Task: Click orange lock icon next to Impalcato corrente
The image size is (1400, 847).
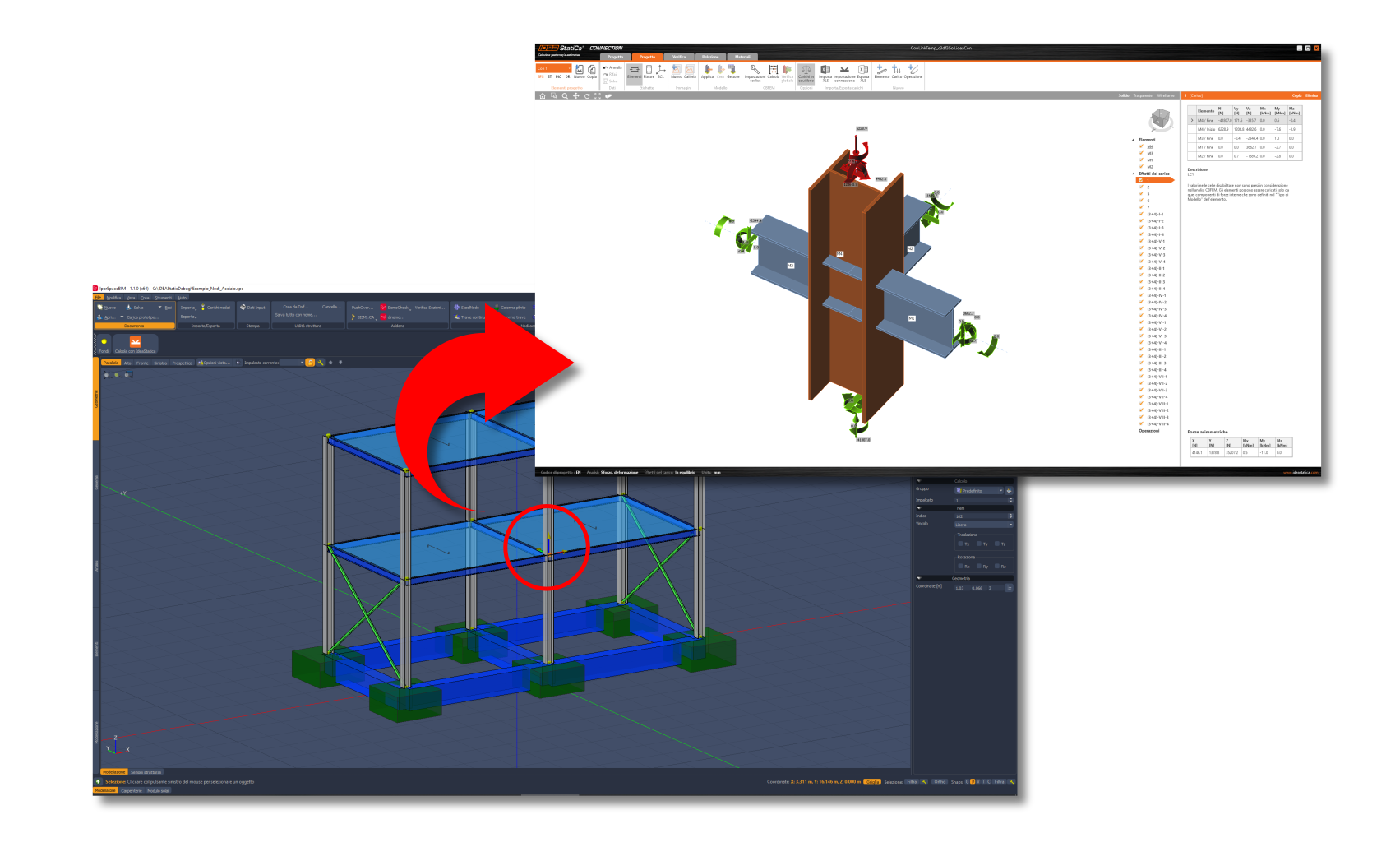Action: (x=310, y=363)
